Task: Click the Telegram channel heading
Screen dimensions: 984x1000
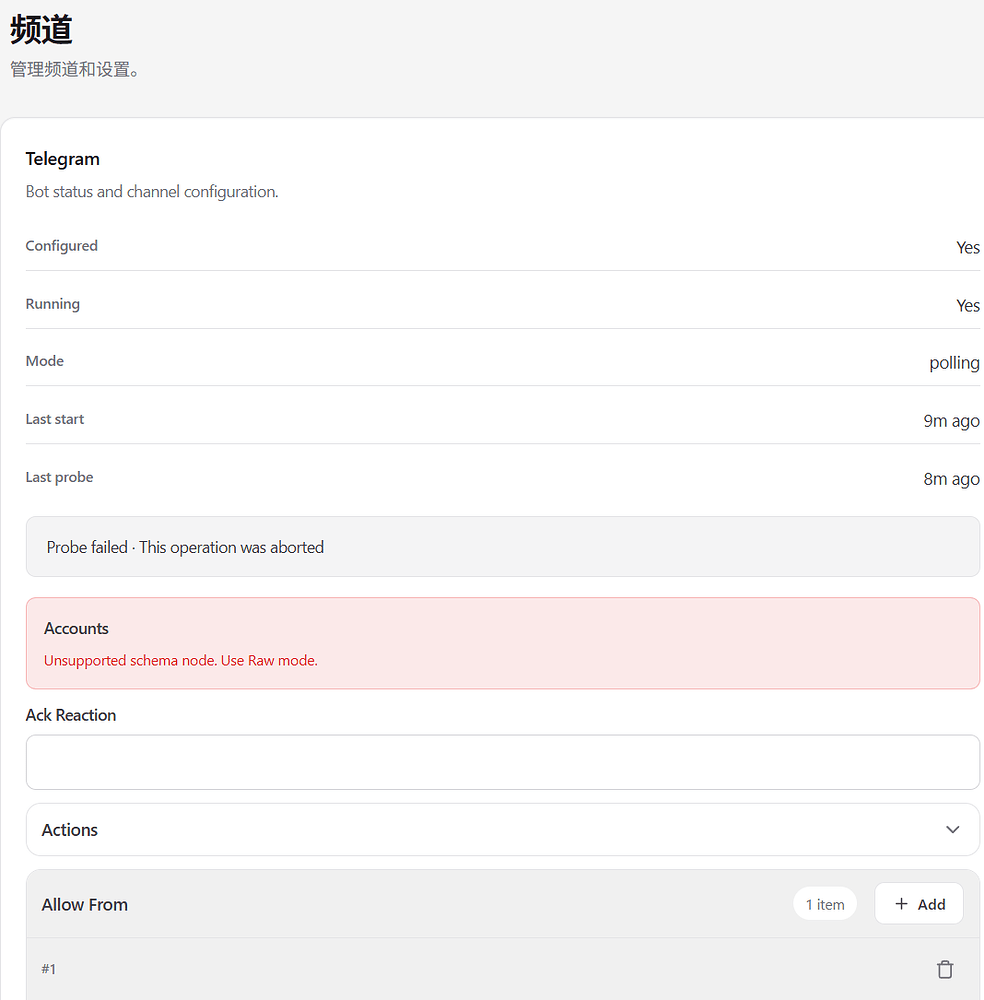Action: (x=62, y=159)
